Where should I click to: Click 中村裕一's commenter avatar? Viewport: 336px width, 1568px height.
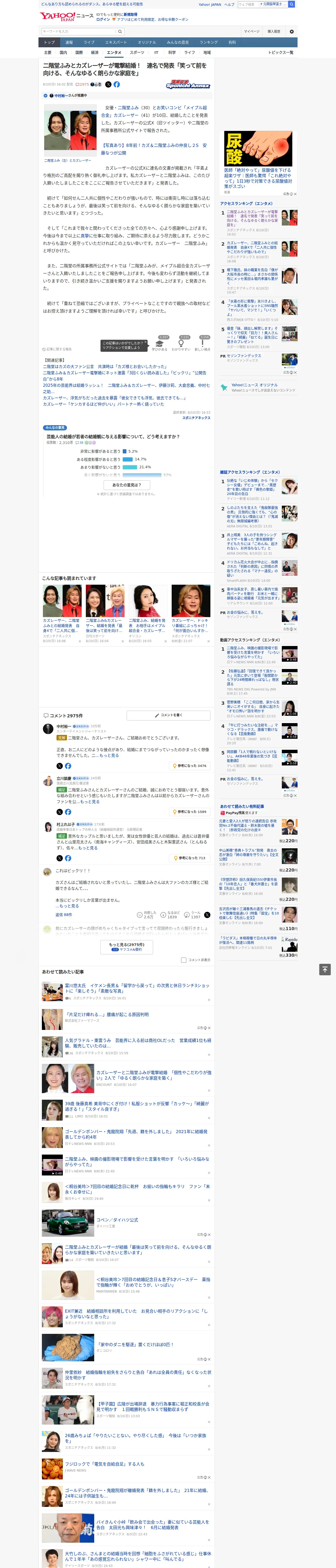coord(48,729)
